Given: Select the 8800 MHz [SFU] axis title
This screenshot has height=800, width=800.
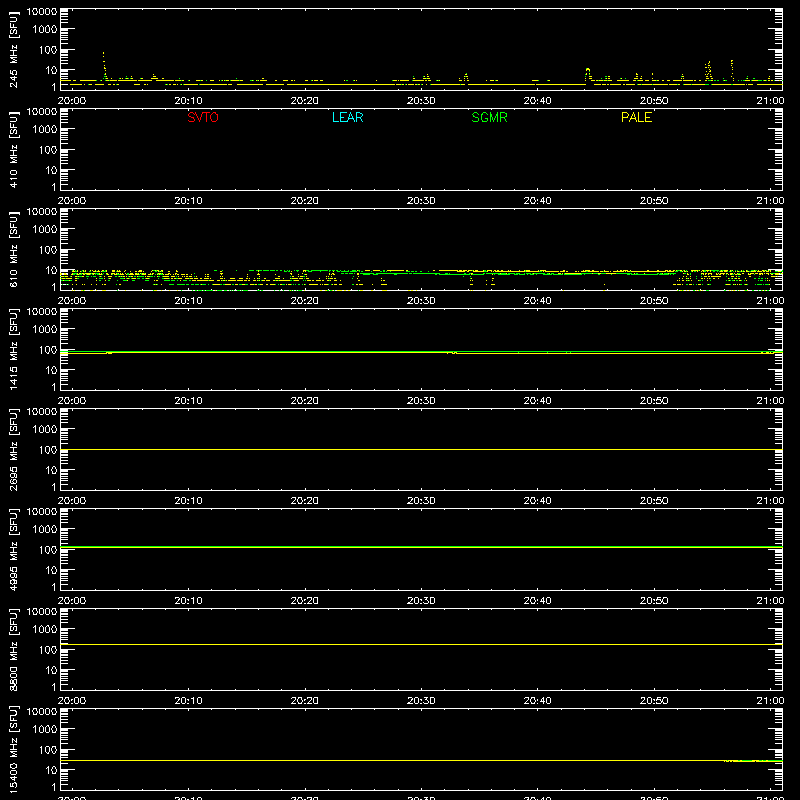Looking at the screenshot, I should 14,649.
